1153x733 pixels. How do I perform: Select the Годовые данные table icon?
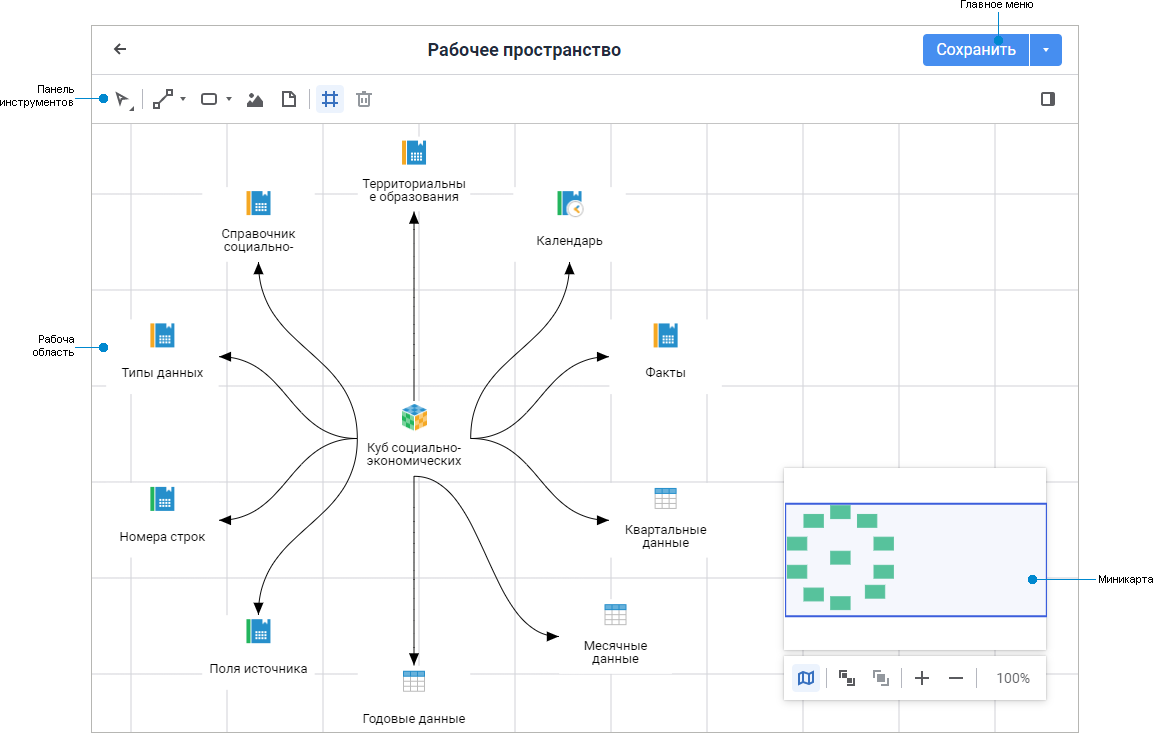click(x=414, y=681)
